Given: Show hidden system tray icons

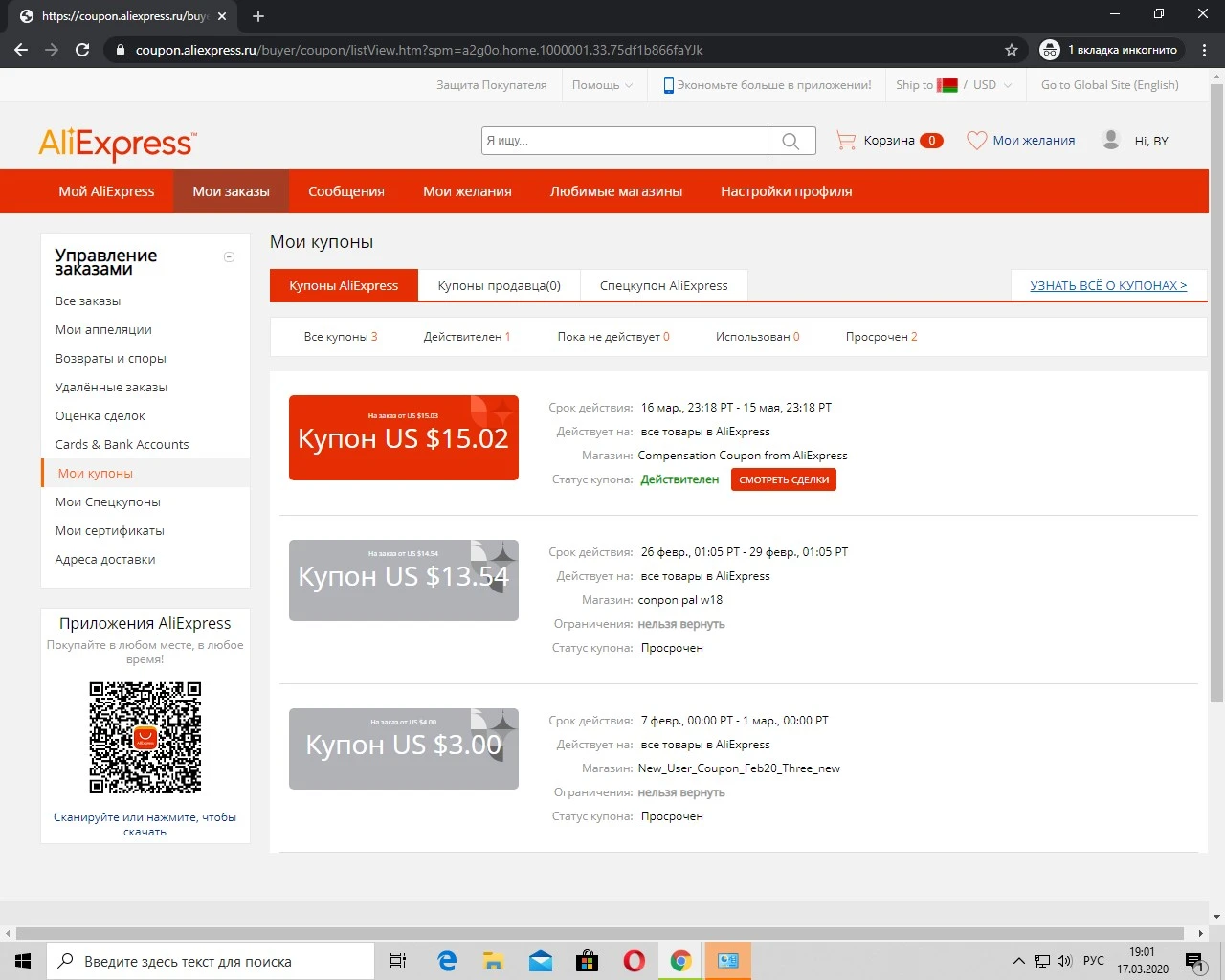Looking at the screenshot, I should [1018, 961].
